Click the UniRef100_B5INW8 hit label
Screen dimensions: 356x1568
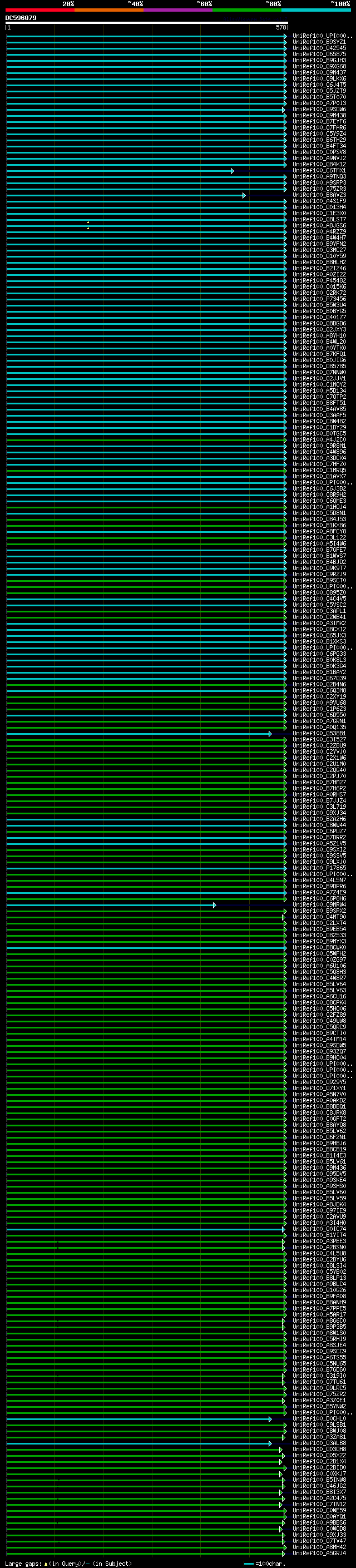coord(319,1479)
